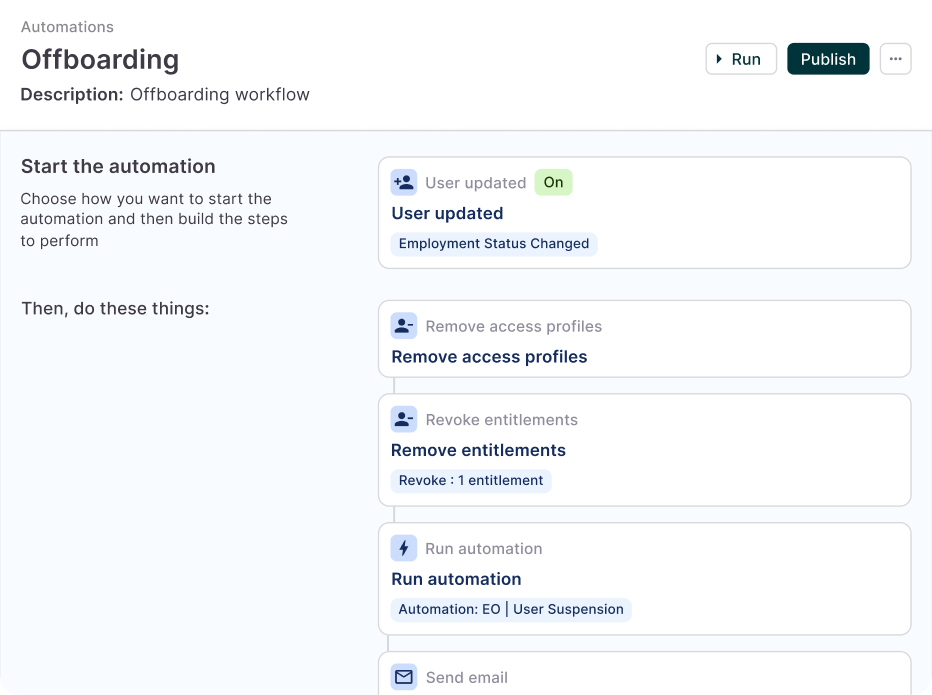Viewport: 932px width, 695px height.
Task: Publish the Offboarding automation
Action: pos(828,59)
